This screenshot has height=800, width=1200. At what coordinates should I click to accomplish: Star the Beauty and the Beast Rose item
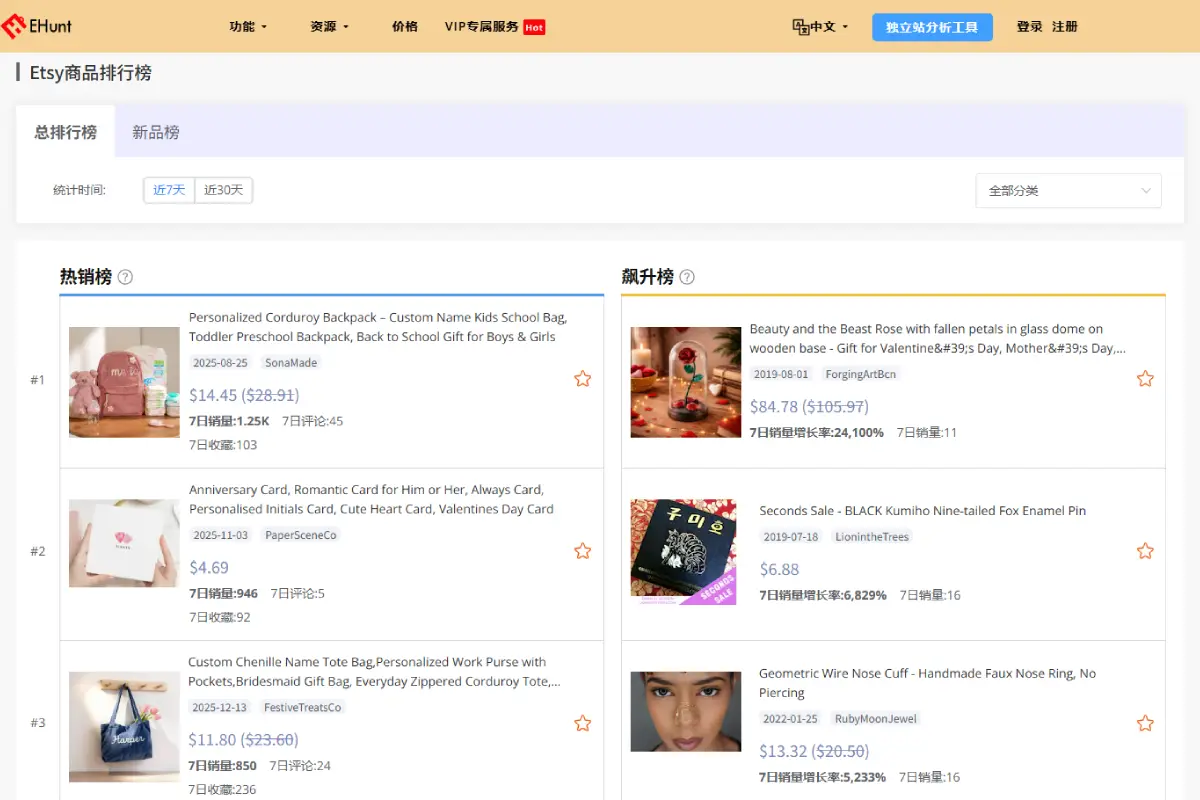(1144, 378)
